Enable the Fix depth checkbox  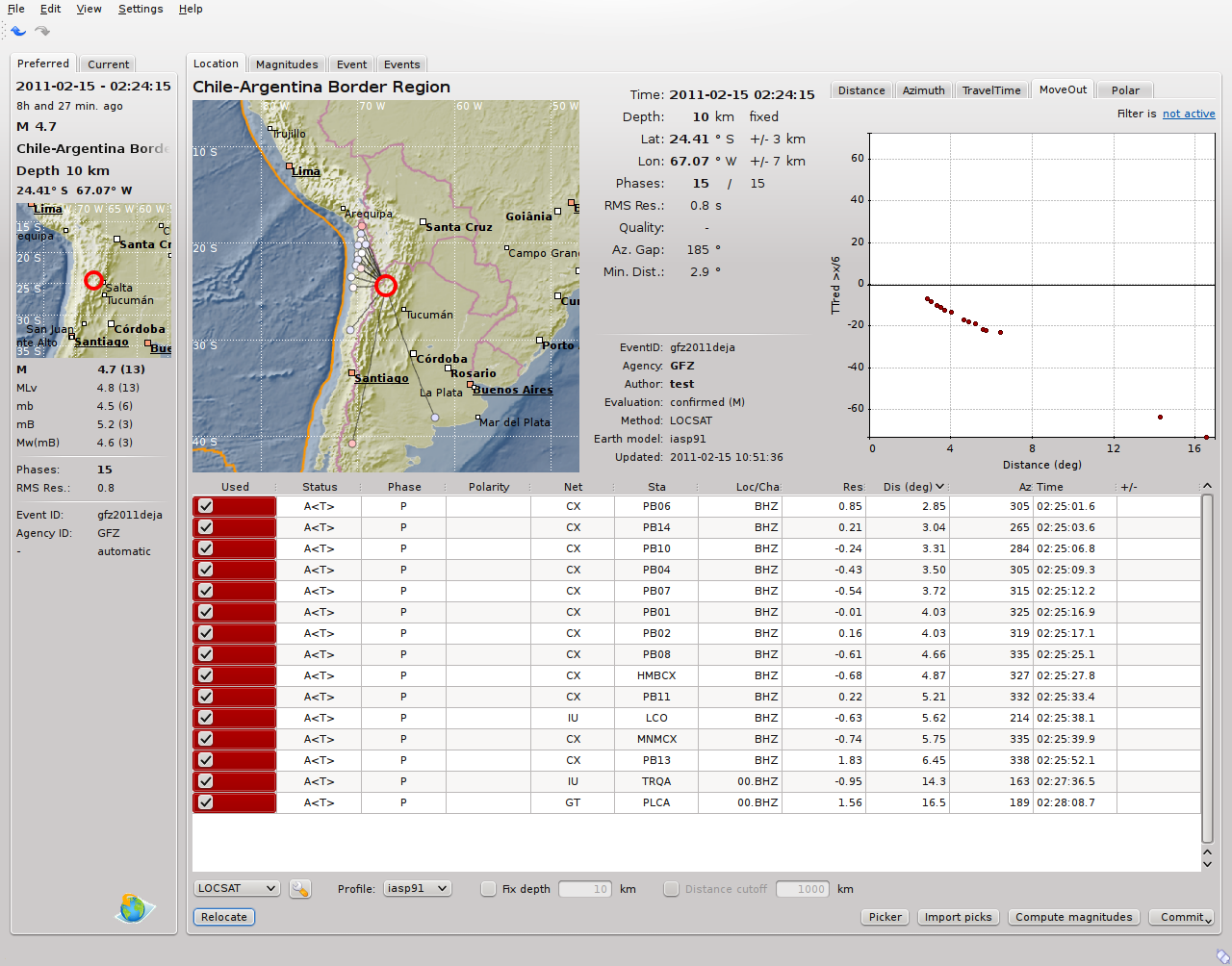[489, 889]
